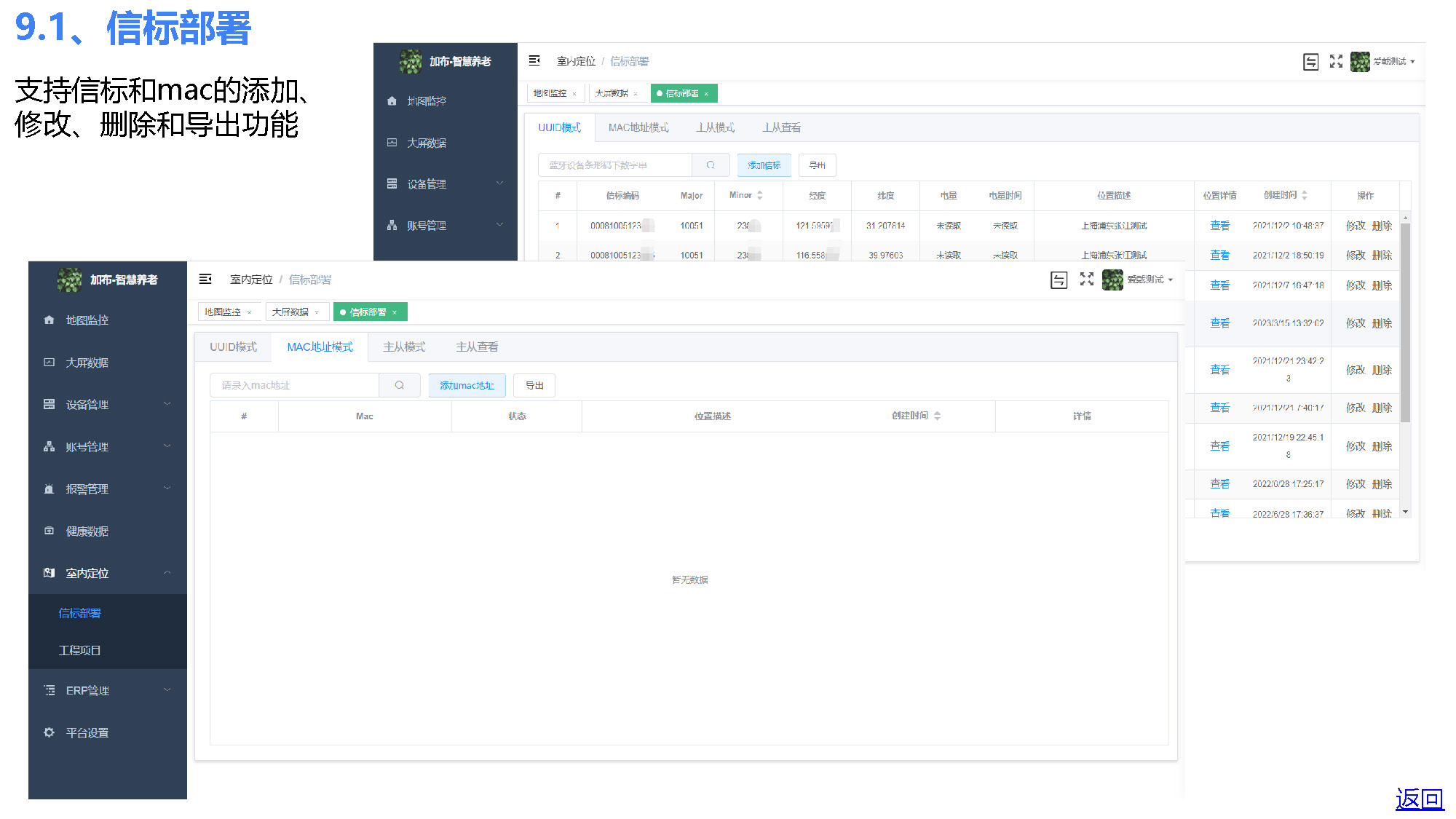Open 大屏数据 in front window sidebar
The image size is (1456, 819).
coord(87,363)
